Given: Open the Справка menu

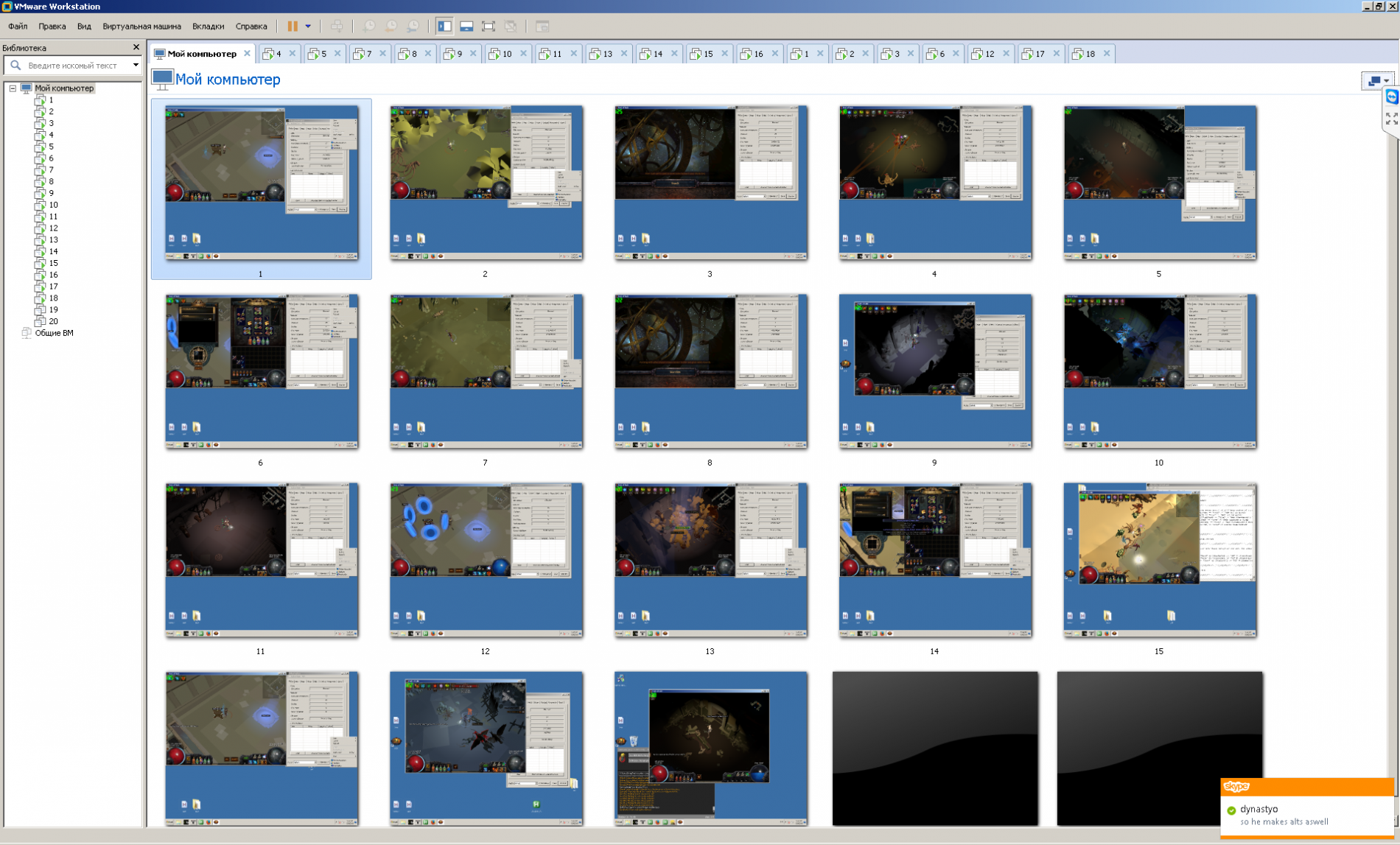Looking at the screenshot, I should 251,26.
